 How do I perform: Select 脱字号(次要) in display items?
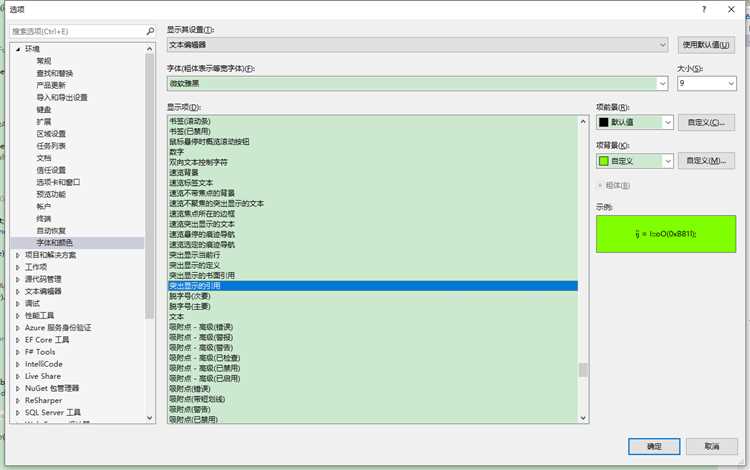pyautogui.click(x=190, y=296)
